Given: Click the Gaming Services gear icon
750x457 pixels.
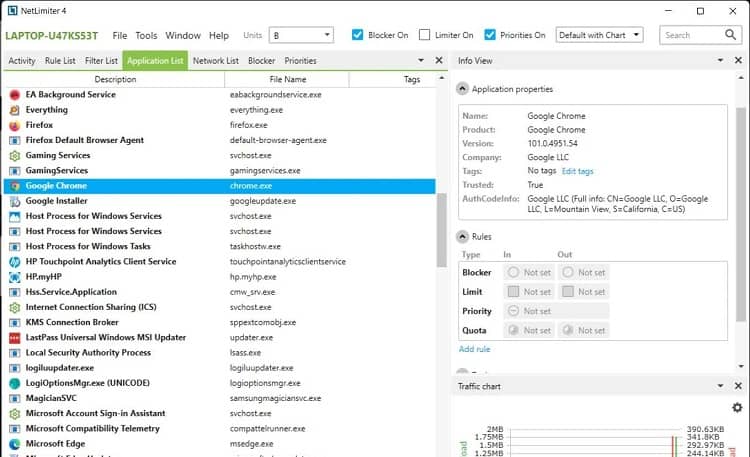Looking at the screenshot, I should coord(15,156).
